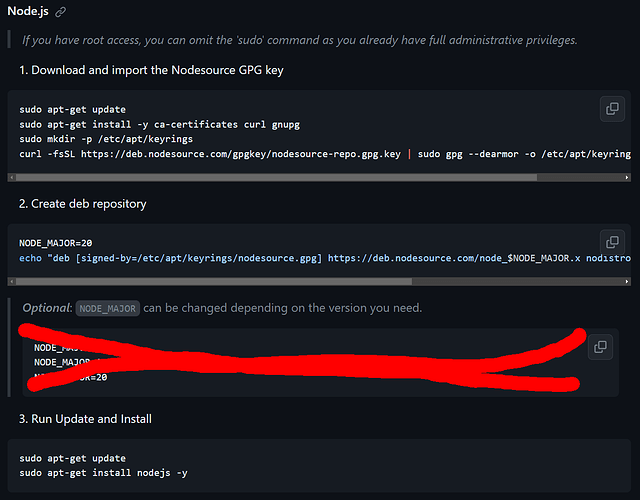Click '2. Create deb repository' step text
640x500 pixels.
[x=82, y=204]
